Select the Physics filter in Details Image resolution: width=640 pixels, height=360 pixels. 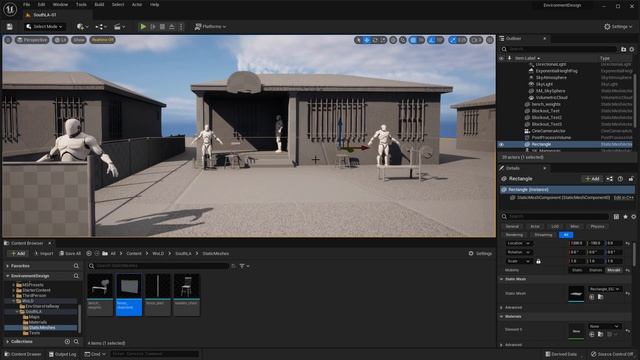click(597, 227)
